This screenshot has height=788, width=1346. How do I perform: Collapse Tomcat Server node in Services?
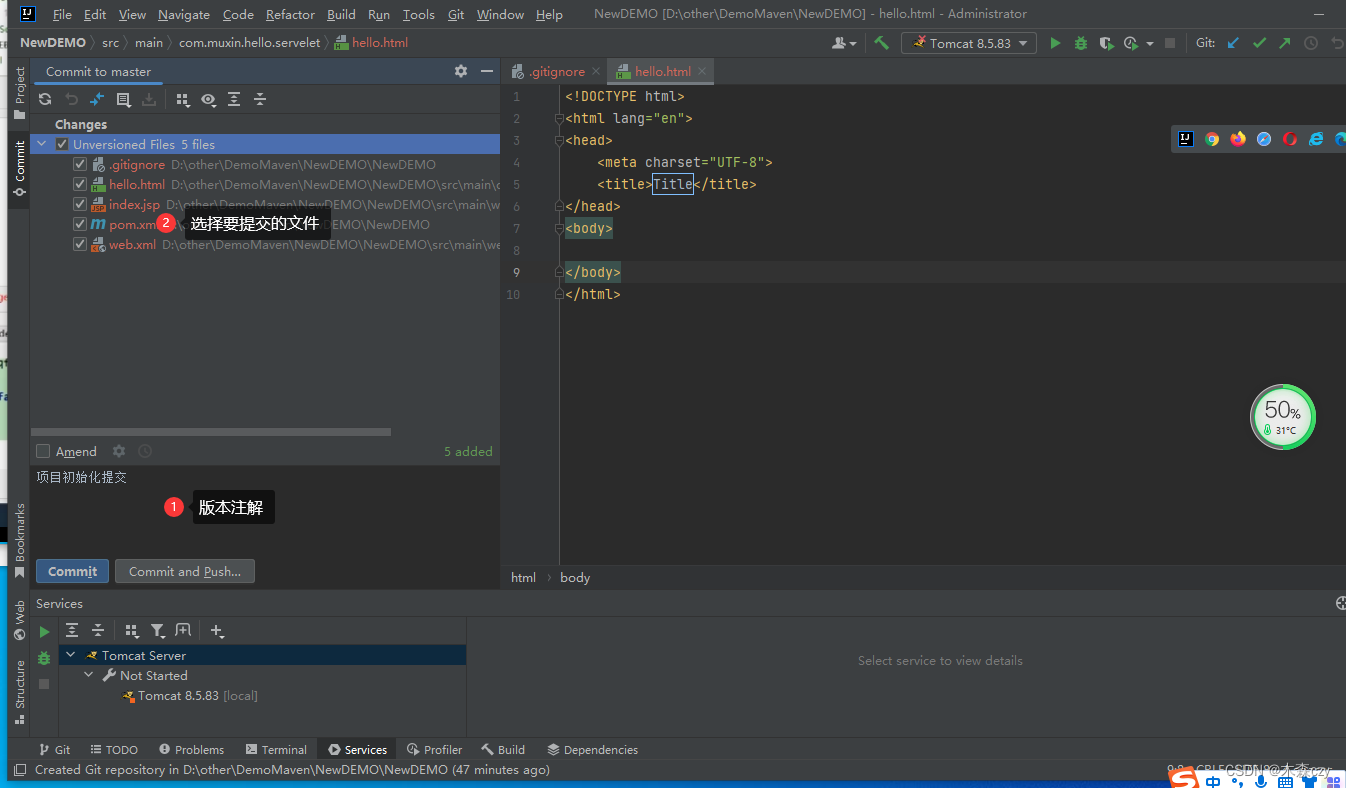click(x=71, y=655)
